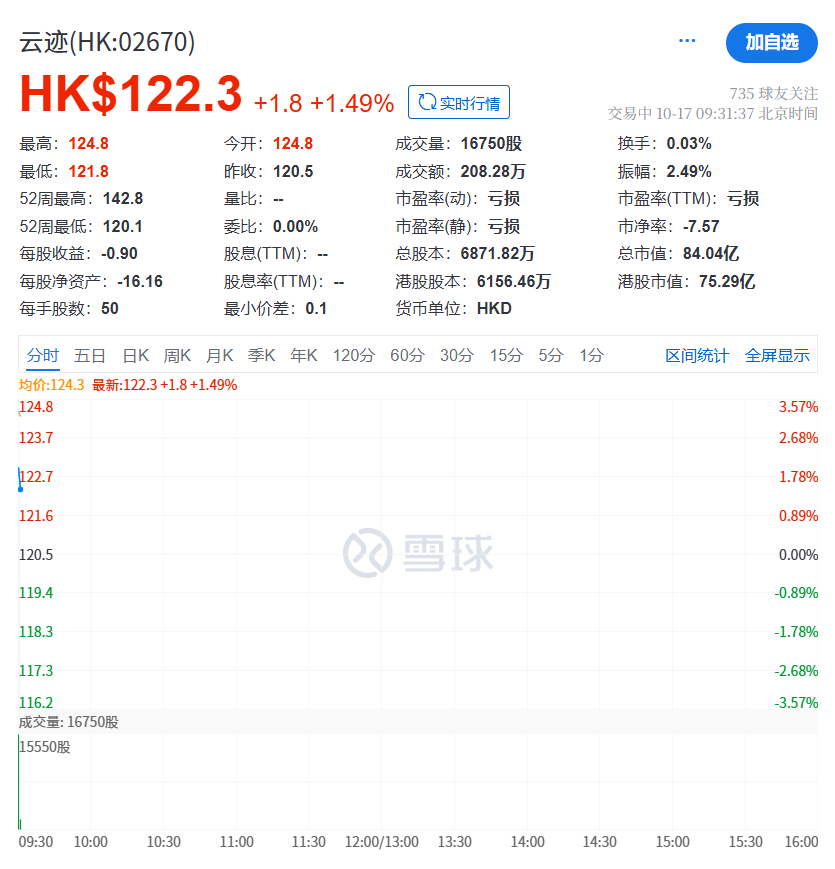Open 全屏显示 fullscreen chart view
835x869 pixels.
coord(777,356)
